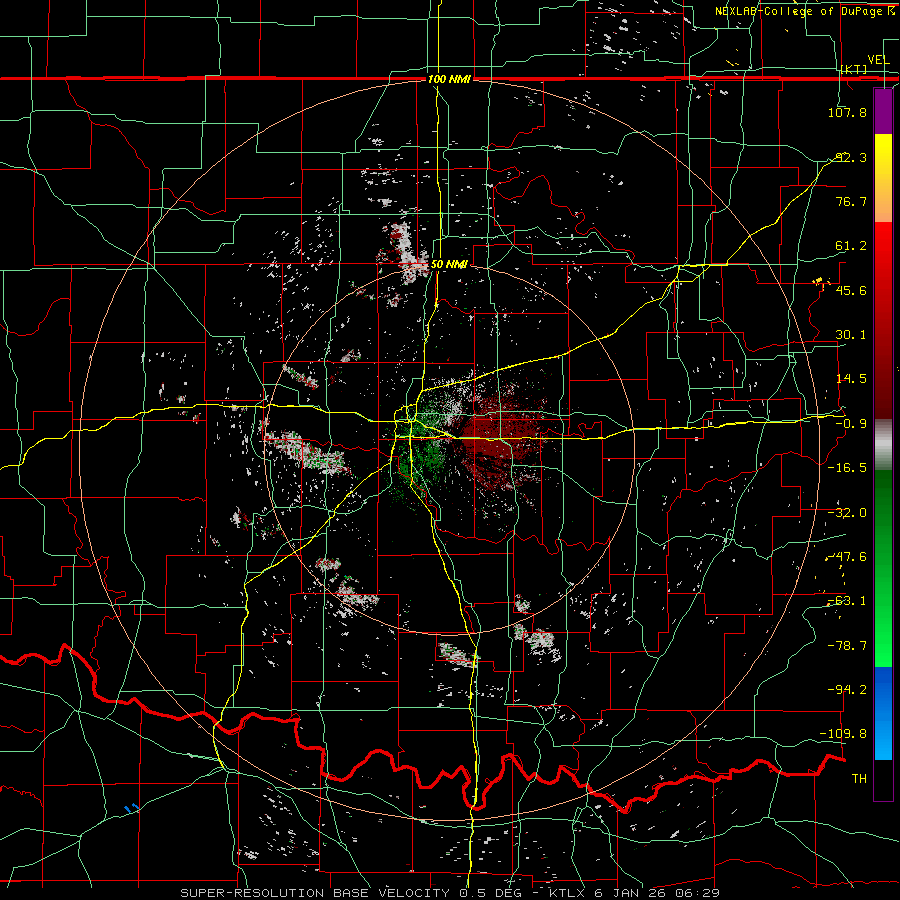Select the 14.5 velocity scale value
This screenshot has width=900, height=900.
(x=851, y=379)
